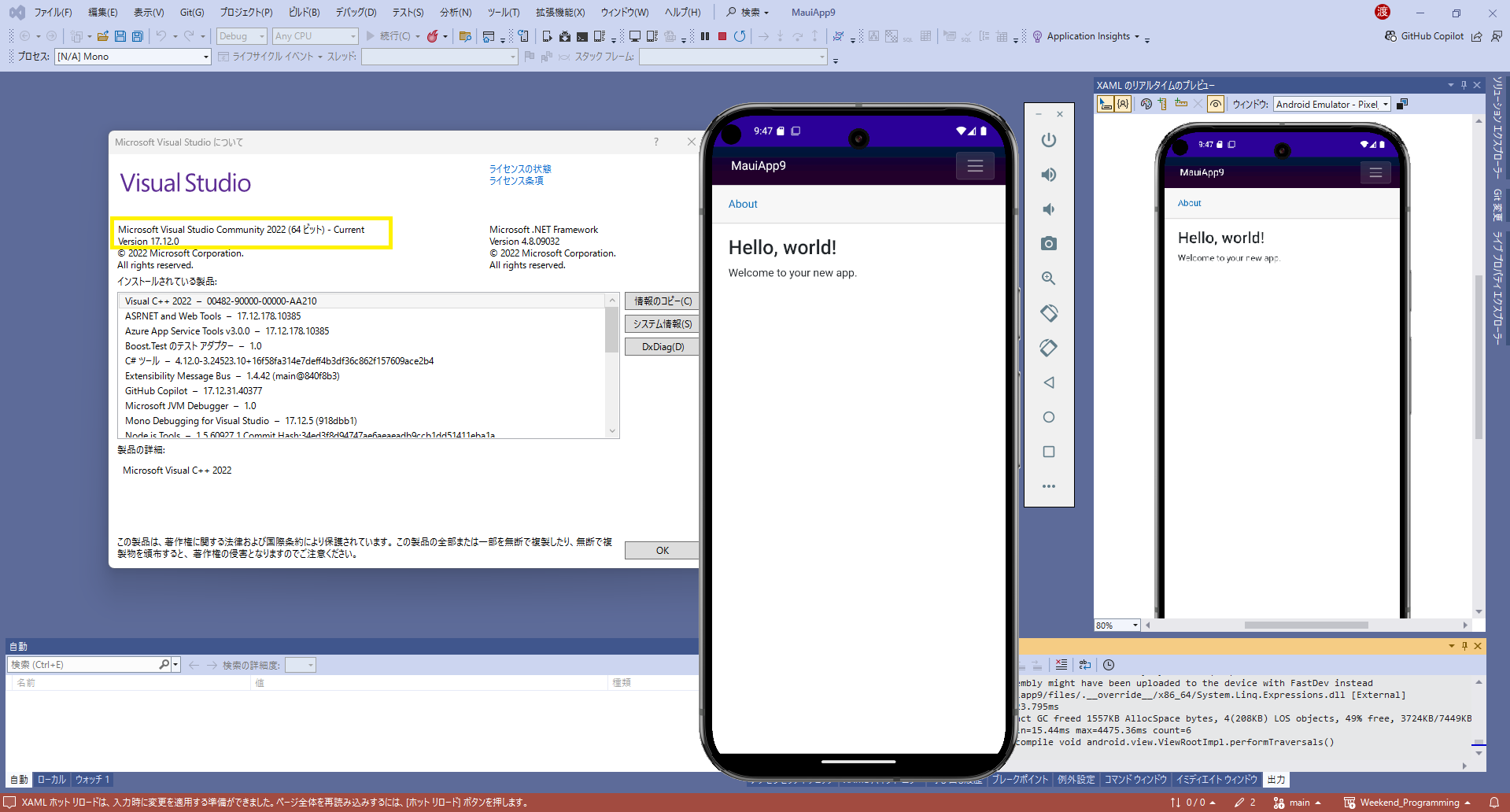
Task: Restart debugging with the circular arrow icon
Action: (x=740, y=36)
